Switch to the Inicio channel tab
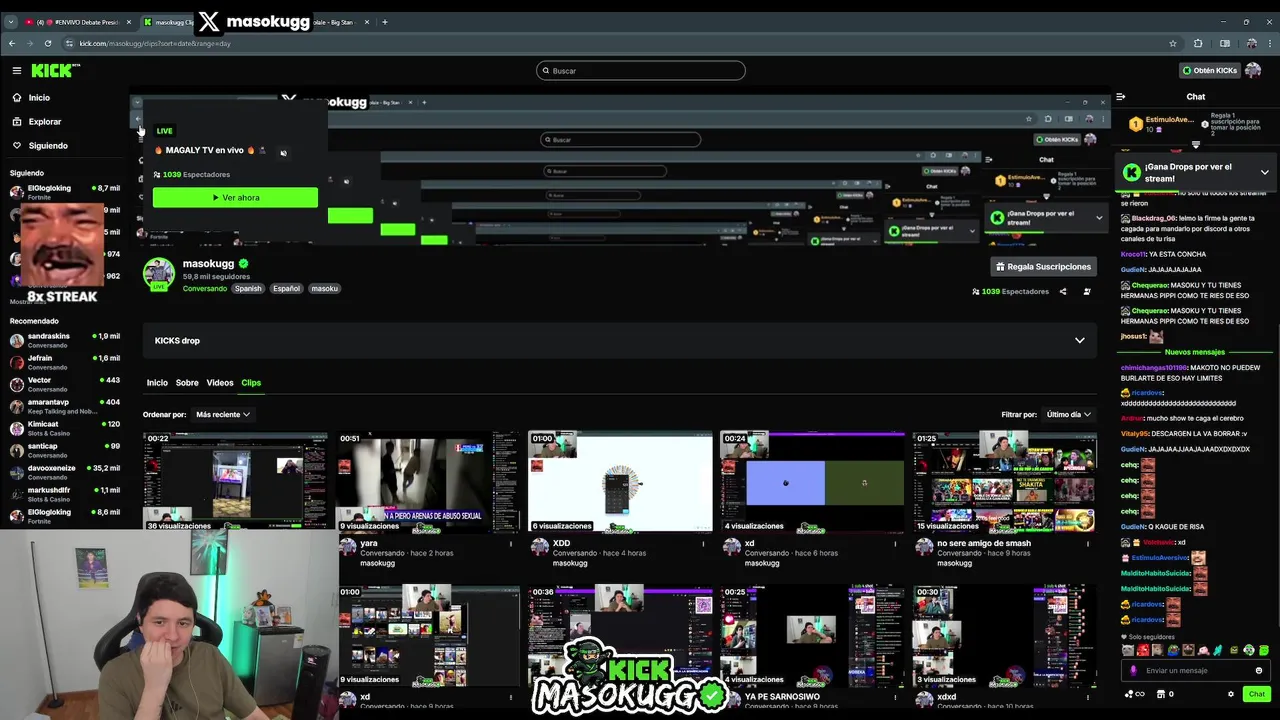The width and height of the screenshot is (1280, 720). (x=157, y=383)
